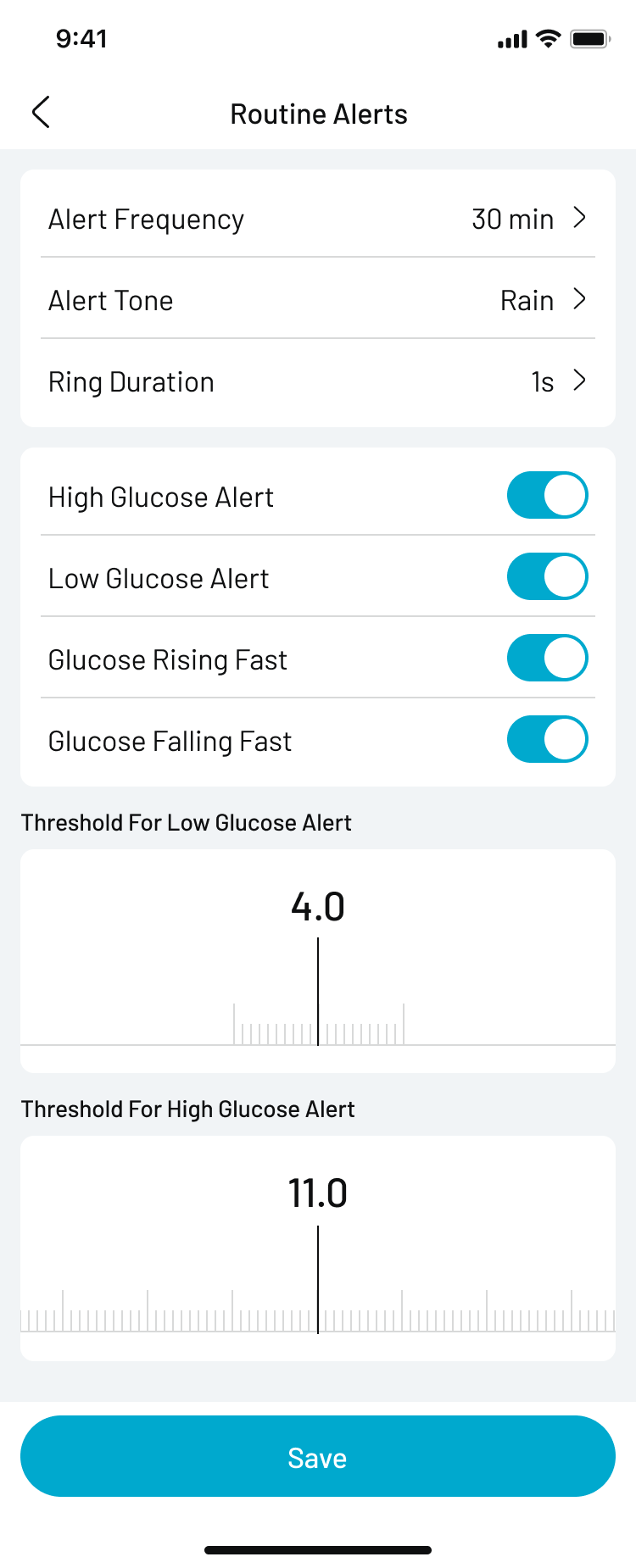Tap the Wi-Fi status icon
This screenshot has width=636, height=1568.
click(x=549, y=39)
